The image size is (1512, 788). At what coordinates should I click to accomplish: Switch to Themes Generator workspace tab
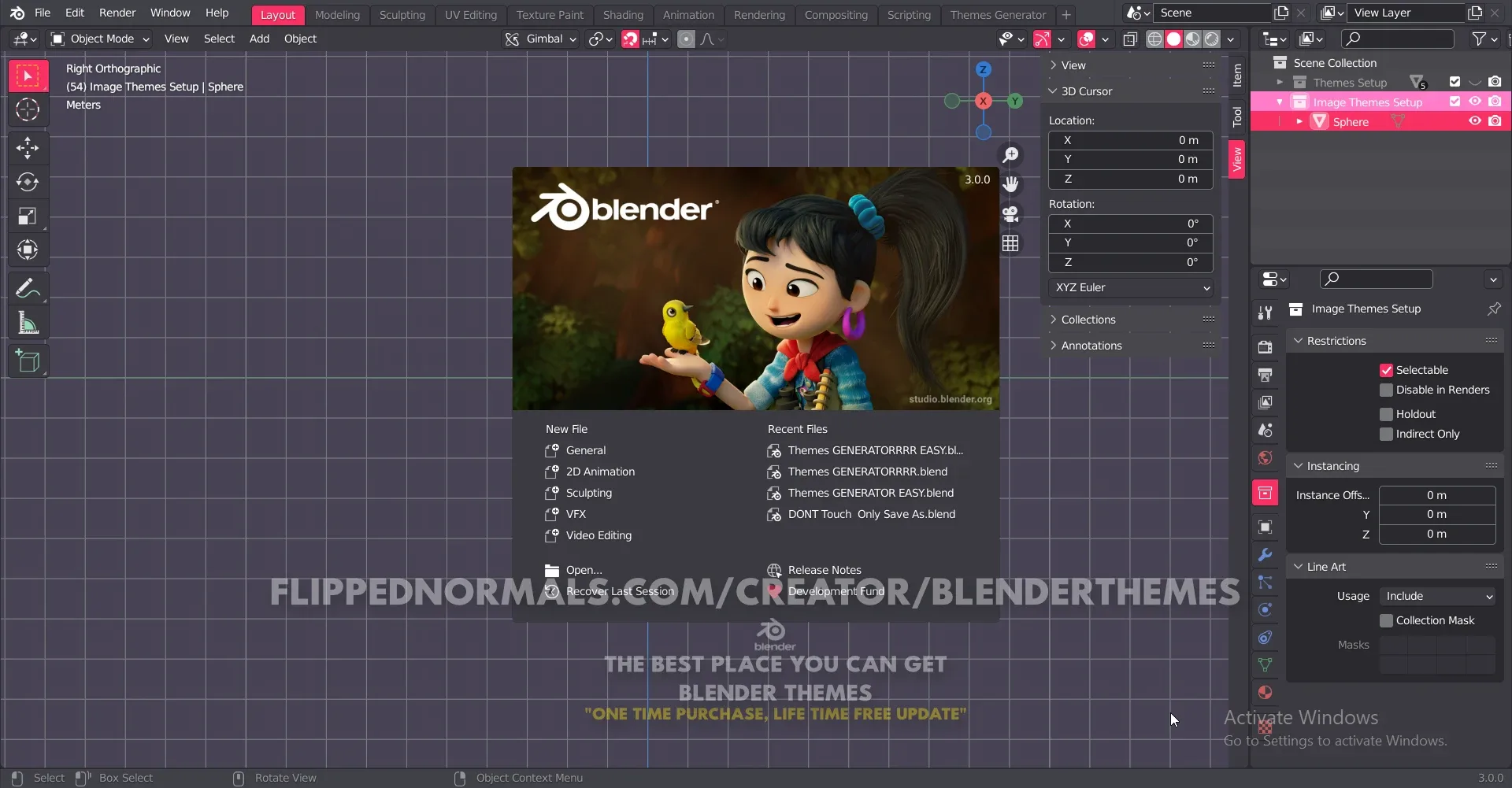[998, 14]
